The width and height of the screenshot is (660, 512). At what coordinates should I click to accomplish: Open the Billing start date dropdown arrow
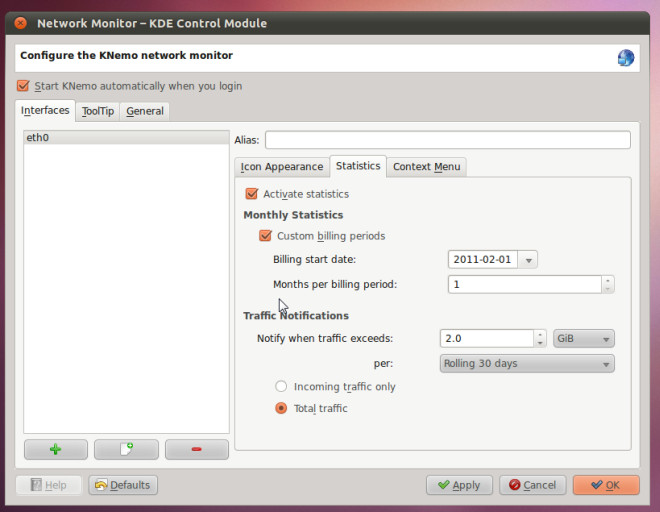click(528, 260)
